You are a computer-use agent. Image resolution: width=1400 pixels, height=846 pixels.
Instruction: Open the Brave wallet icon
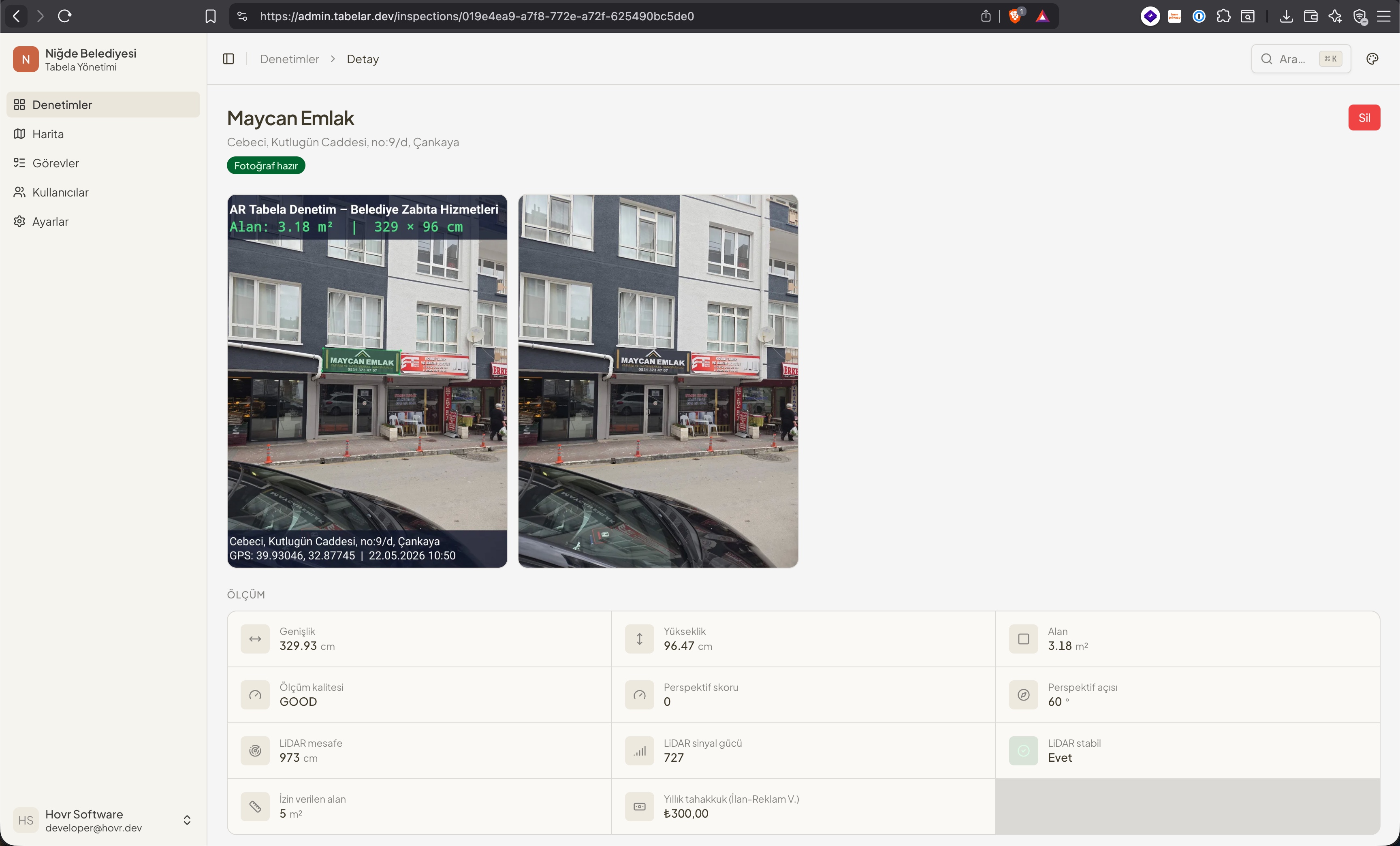[x=1311, y=16]
